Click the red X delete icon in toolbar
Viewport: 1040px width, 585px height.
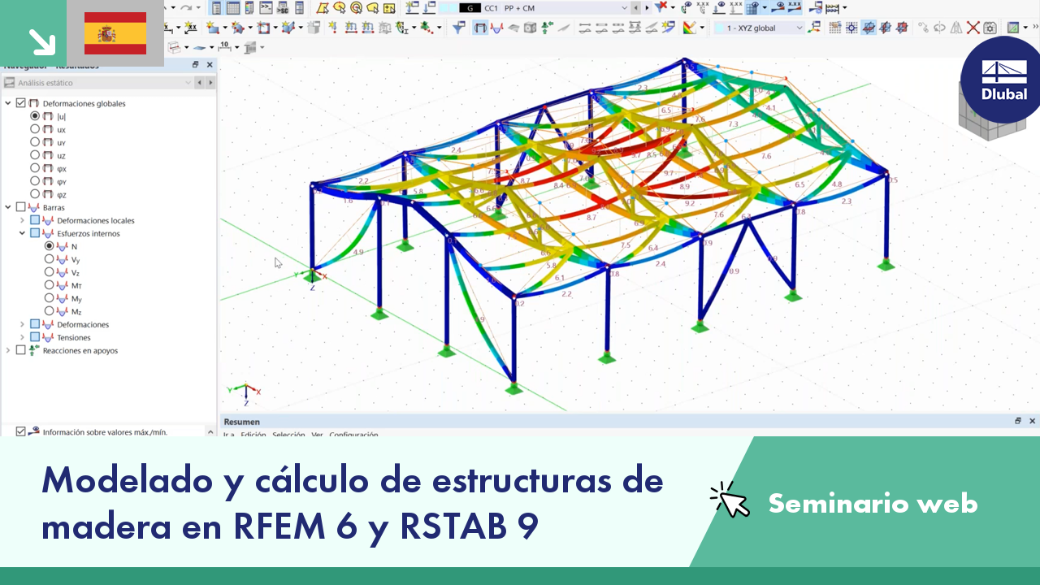coord(973,28)
